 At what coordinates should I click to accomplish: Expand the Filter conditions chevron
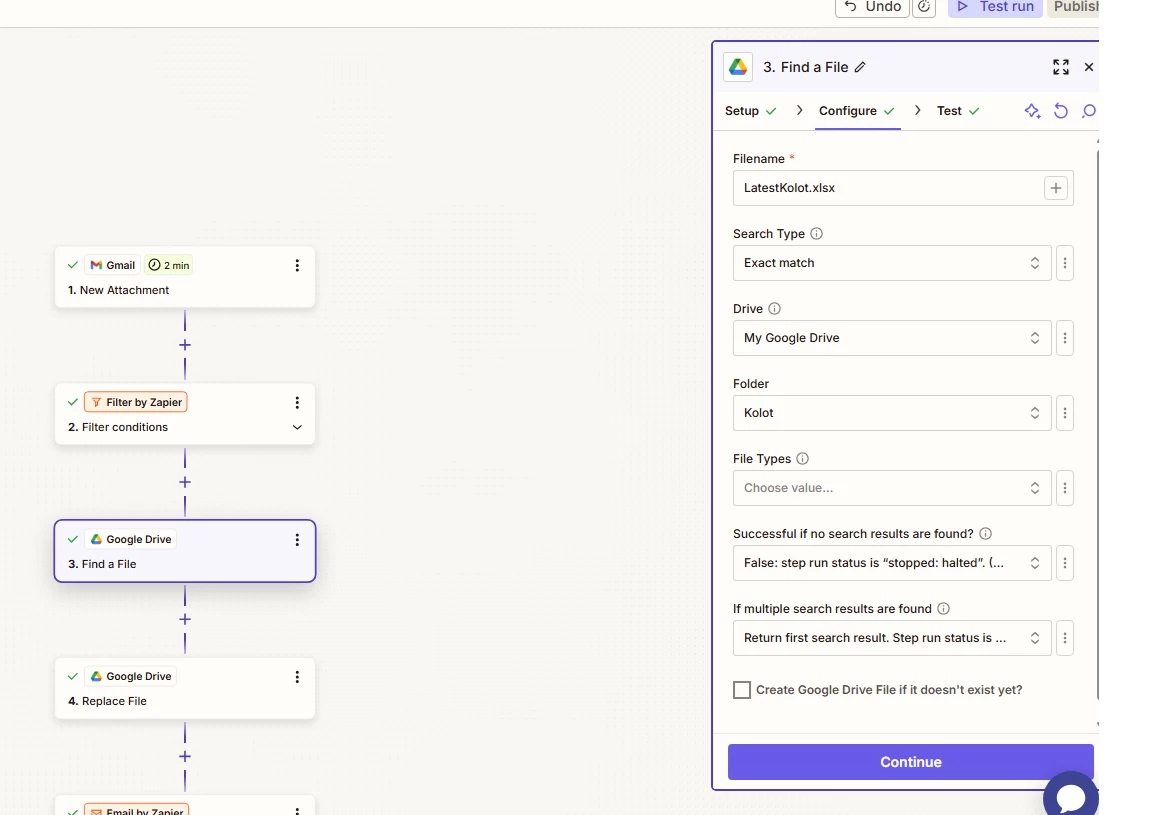(297, 427)
